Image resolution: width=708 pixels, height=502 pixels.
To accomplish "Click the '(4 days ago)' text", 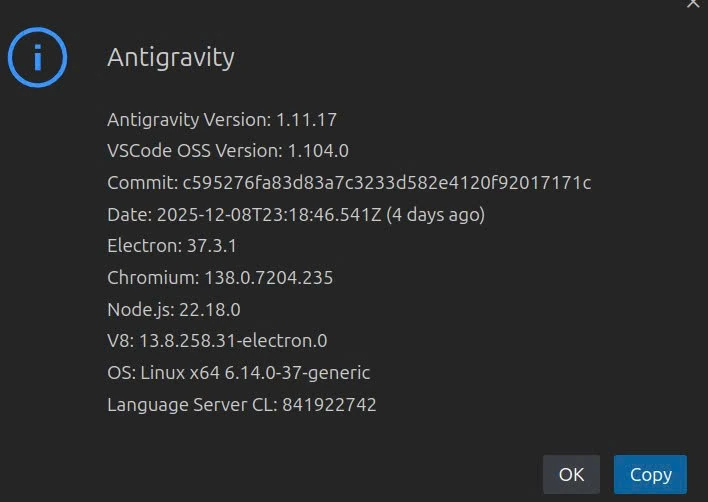I will pyautogui.click(x=436, y=214).
